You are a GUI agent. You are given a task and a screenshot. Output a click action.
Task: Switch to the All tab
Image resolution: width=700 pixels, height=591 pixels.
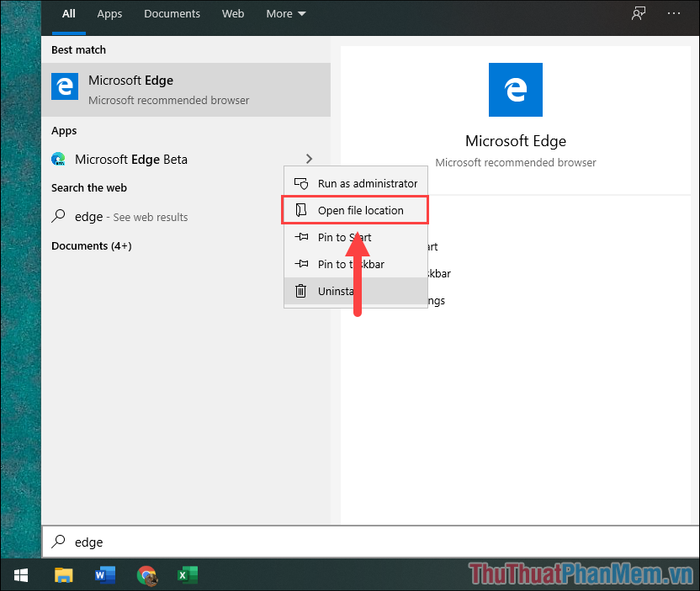69,14
